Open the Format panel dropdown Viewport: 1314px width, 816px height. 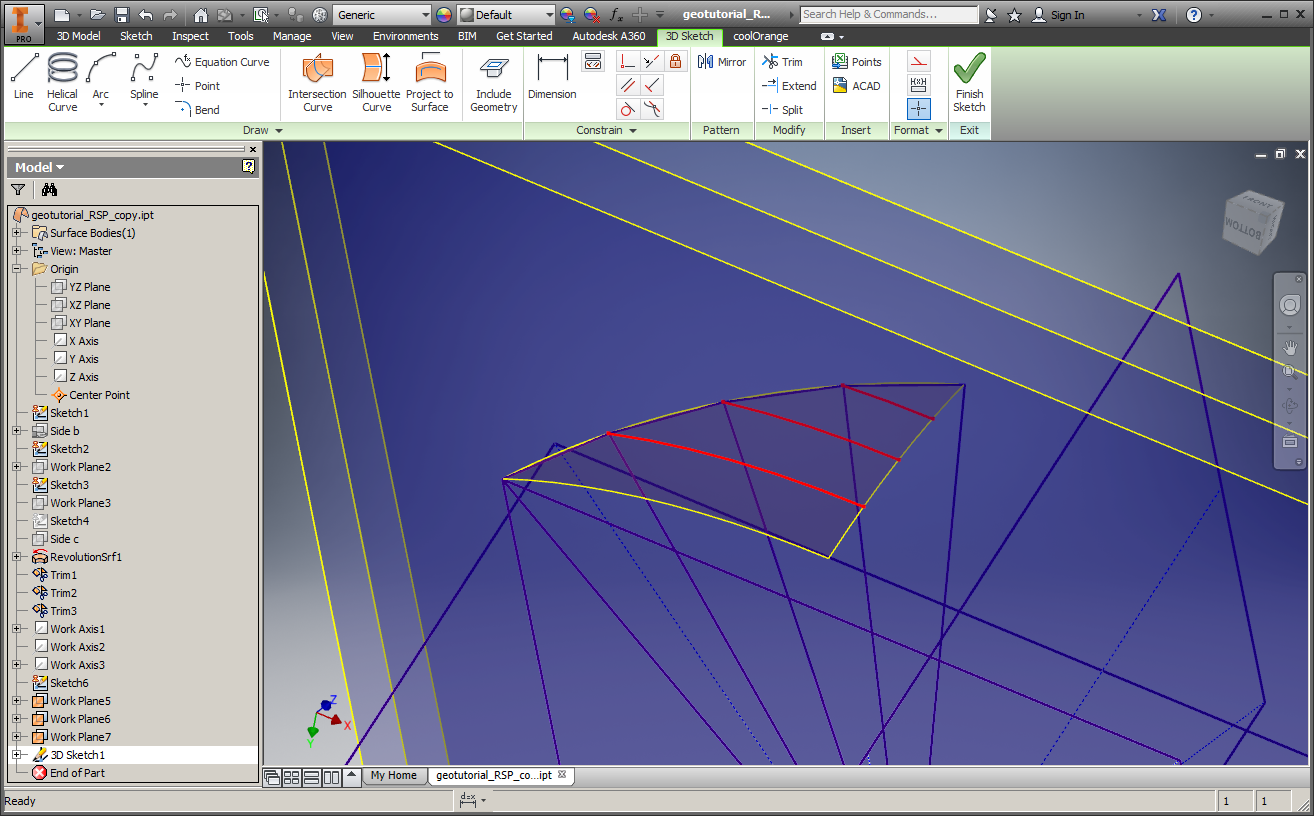[919, 130]
